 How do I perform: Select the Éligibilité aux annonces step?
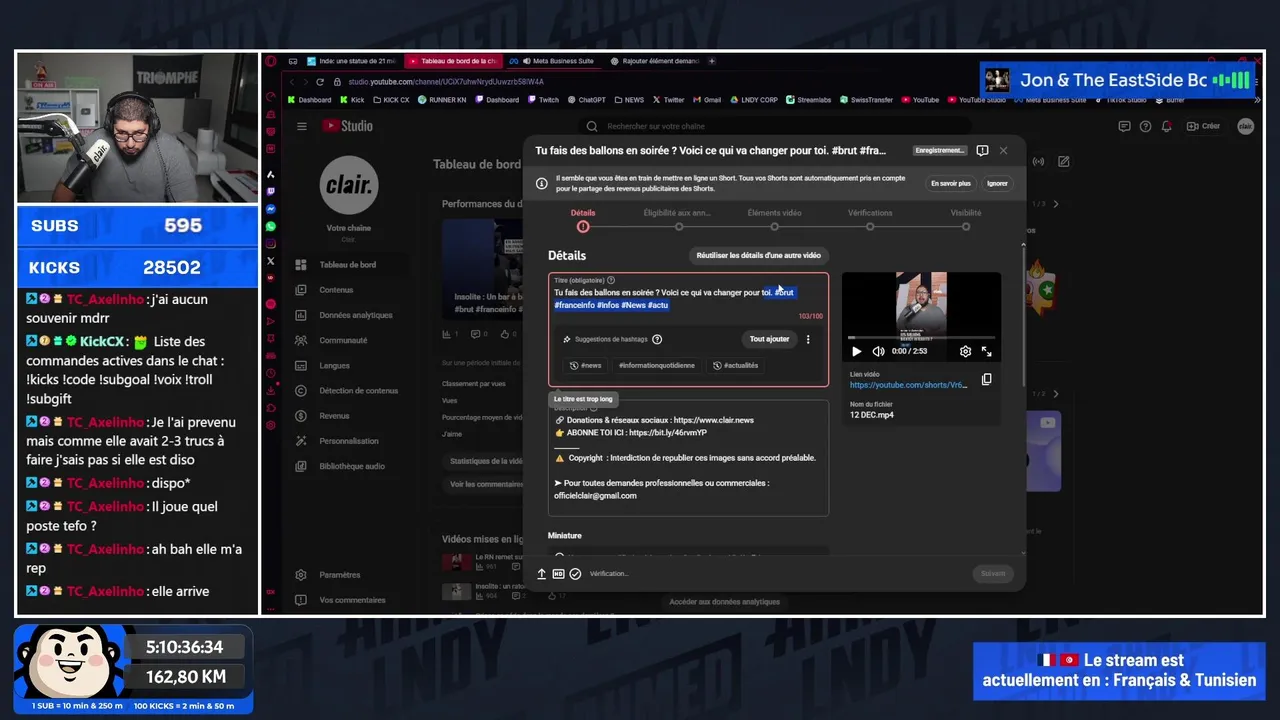click(x=678, y=219)
